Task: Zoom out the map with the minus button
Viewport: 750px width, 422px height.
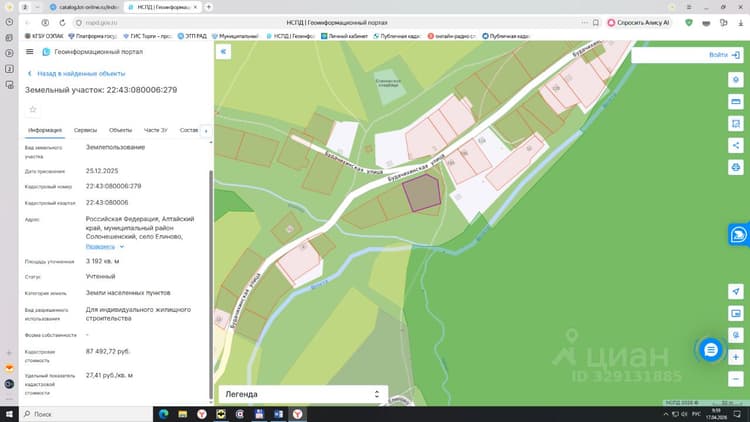Action: pos(736,379)
